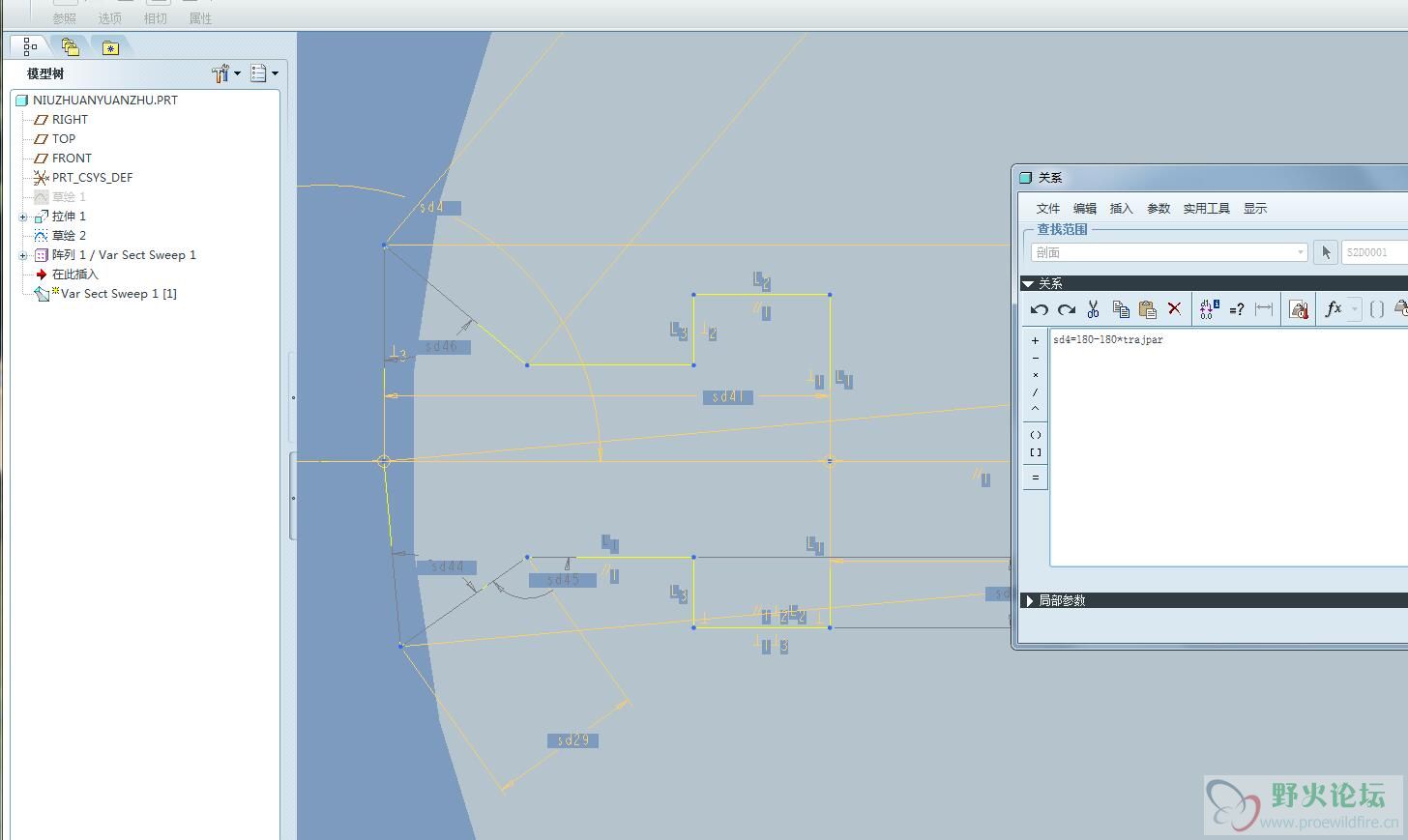Screen dimensions: 1408x840
Task: Select the sd45 dimension label in sketch
Action: coord(562,580)
